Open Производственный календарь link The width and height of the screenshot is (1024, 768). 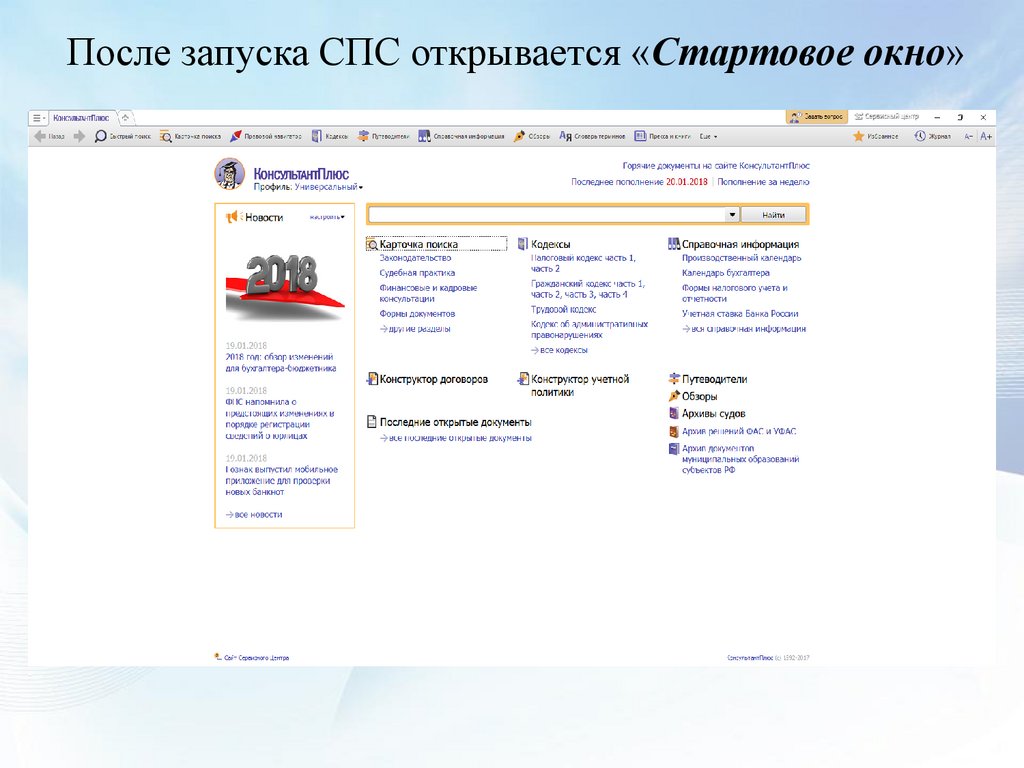pos(741,258)
